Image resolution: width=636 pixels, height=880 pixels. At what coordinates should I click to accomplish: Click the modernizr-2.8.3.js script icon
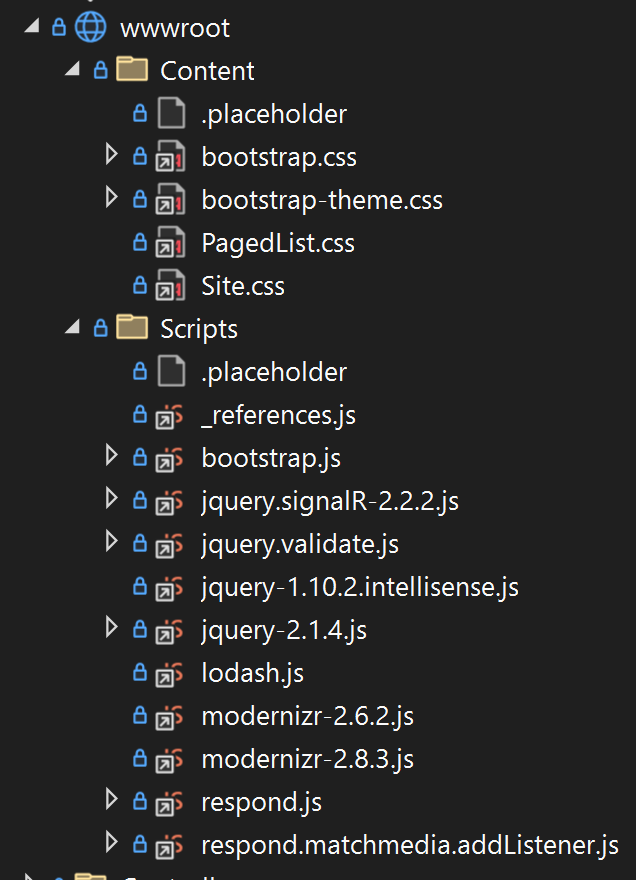click(170, 760)
